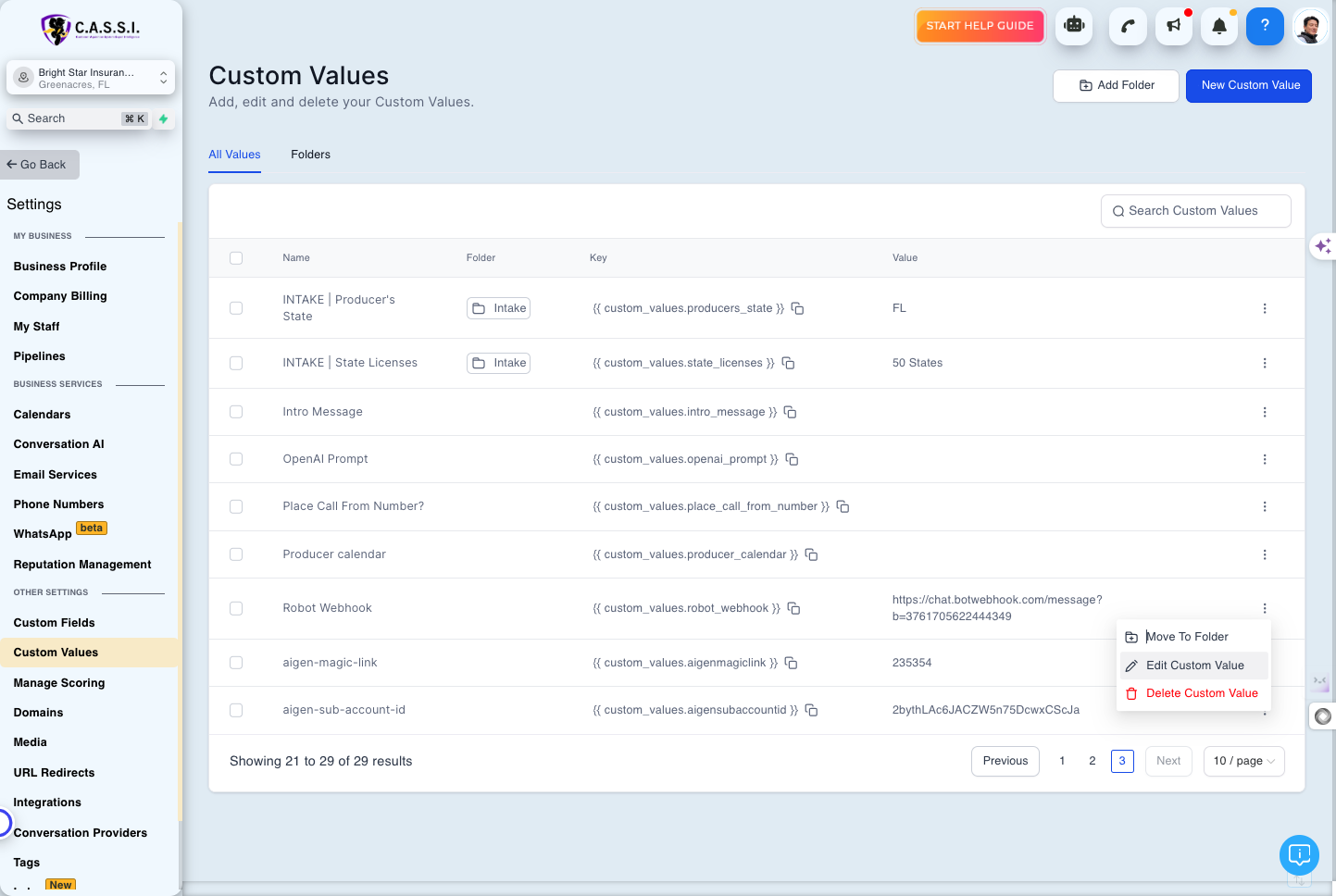Open the Custom Fields settings page
The width and height of the screenshot is (1336, 896).
point(55,623)
